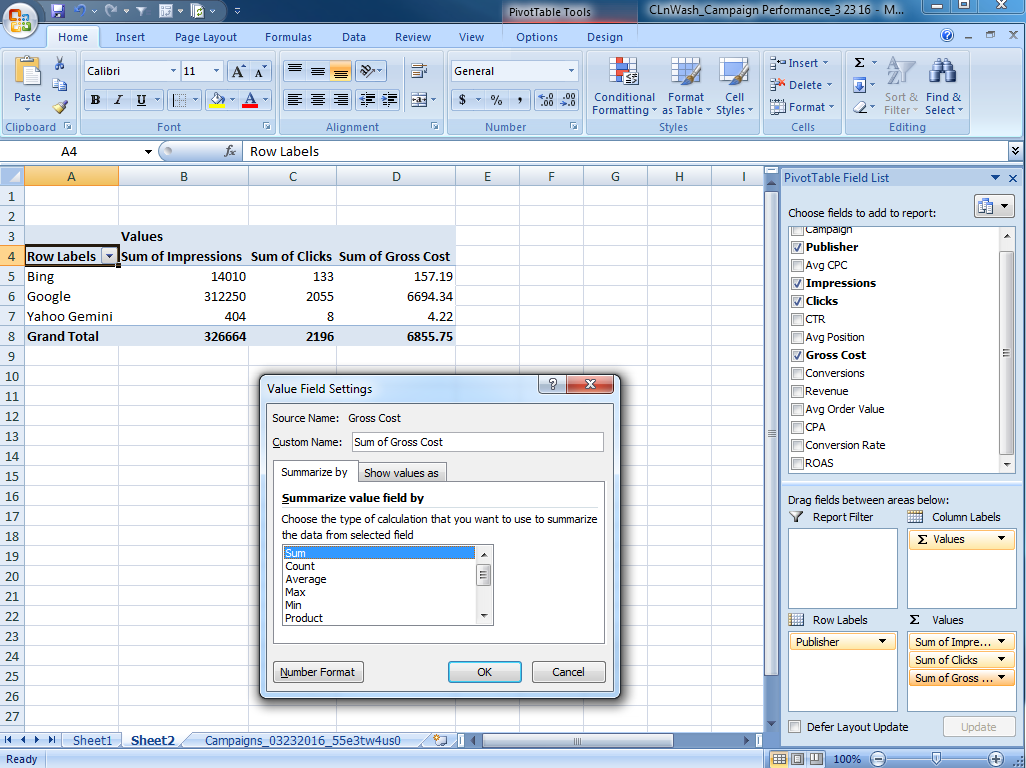Click the Wrap Text icon
Viewport: 1026px width, 768px height.
[x=419, y=71]
